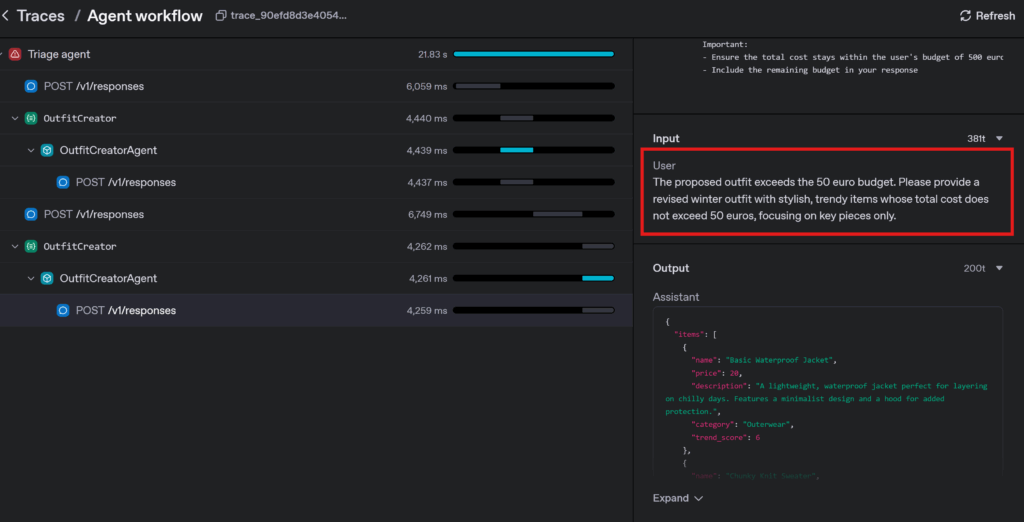This screenshot has width=1024, height=522.
Task: Click the Refresh button
Action: click(x=987, y=16)
